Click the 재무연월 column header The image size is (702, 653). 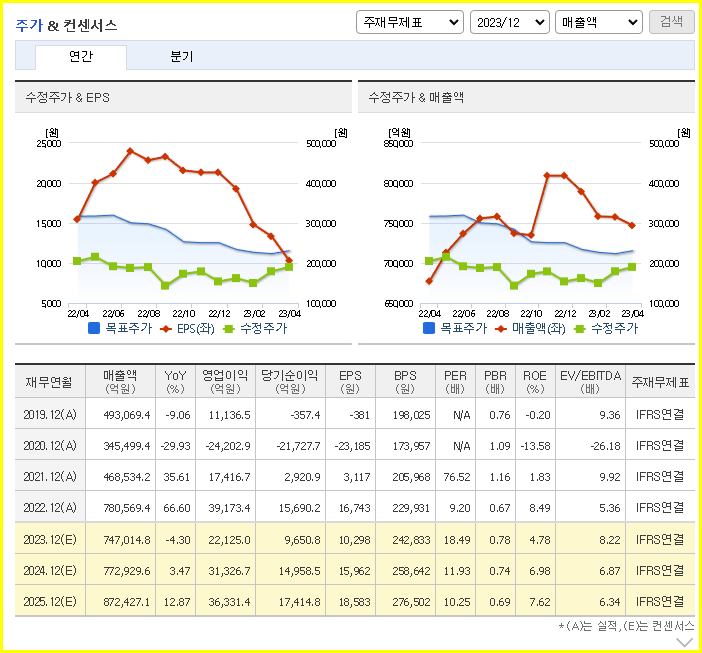(x=49, y=382)
